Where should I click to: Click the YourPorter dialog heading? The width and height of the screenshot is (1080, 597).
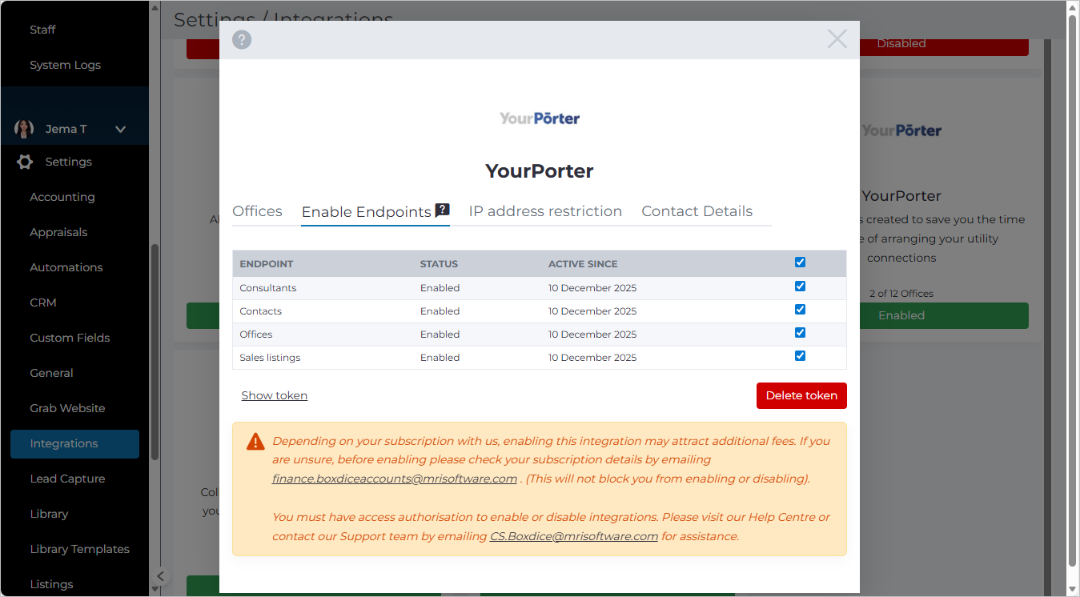coord(539,171)
